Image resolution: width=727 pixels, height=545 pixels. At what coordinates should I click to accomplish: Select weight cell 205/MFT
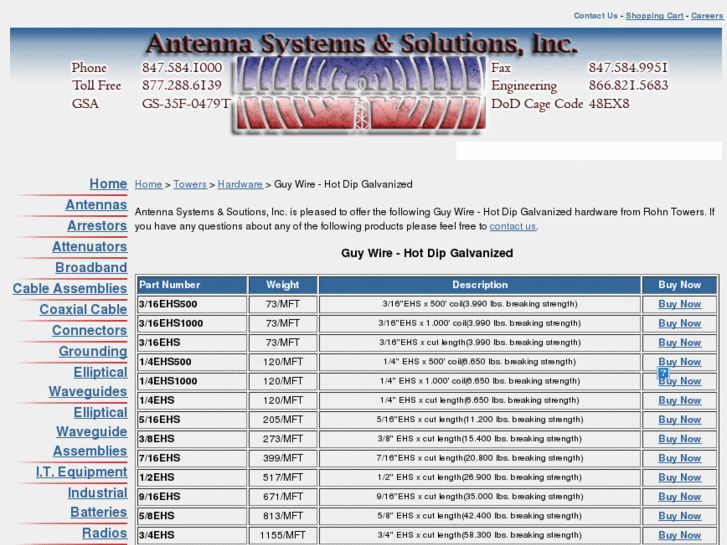pos(283,420)
